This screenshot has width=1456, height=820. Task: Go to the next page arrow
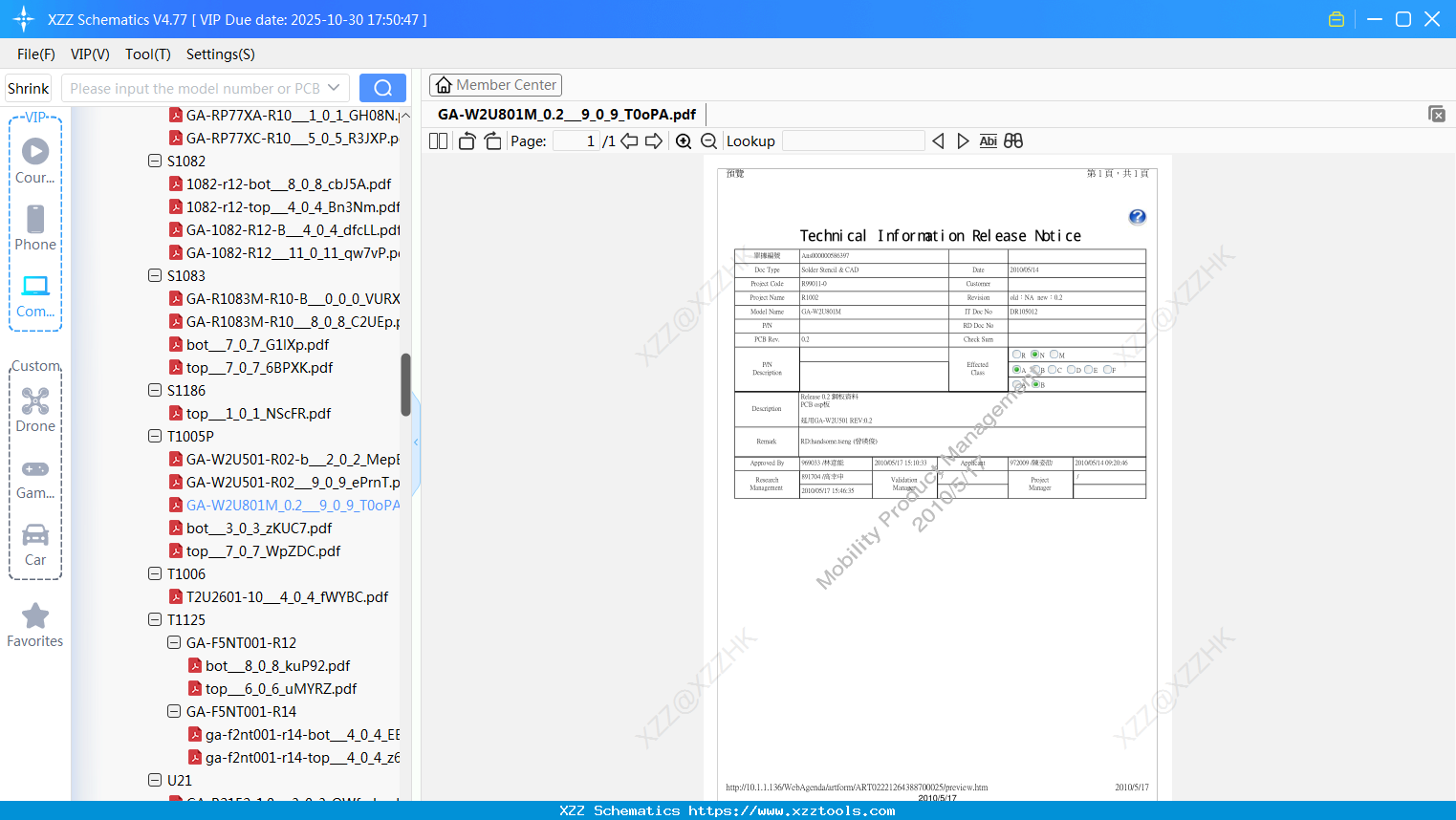[x=654, y=141]
